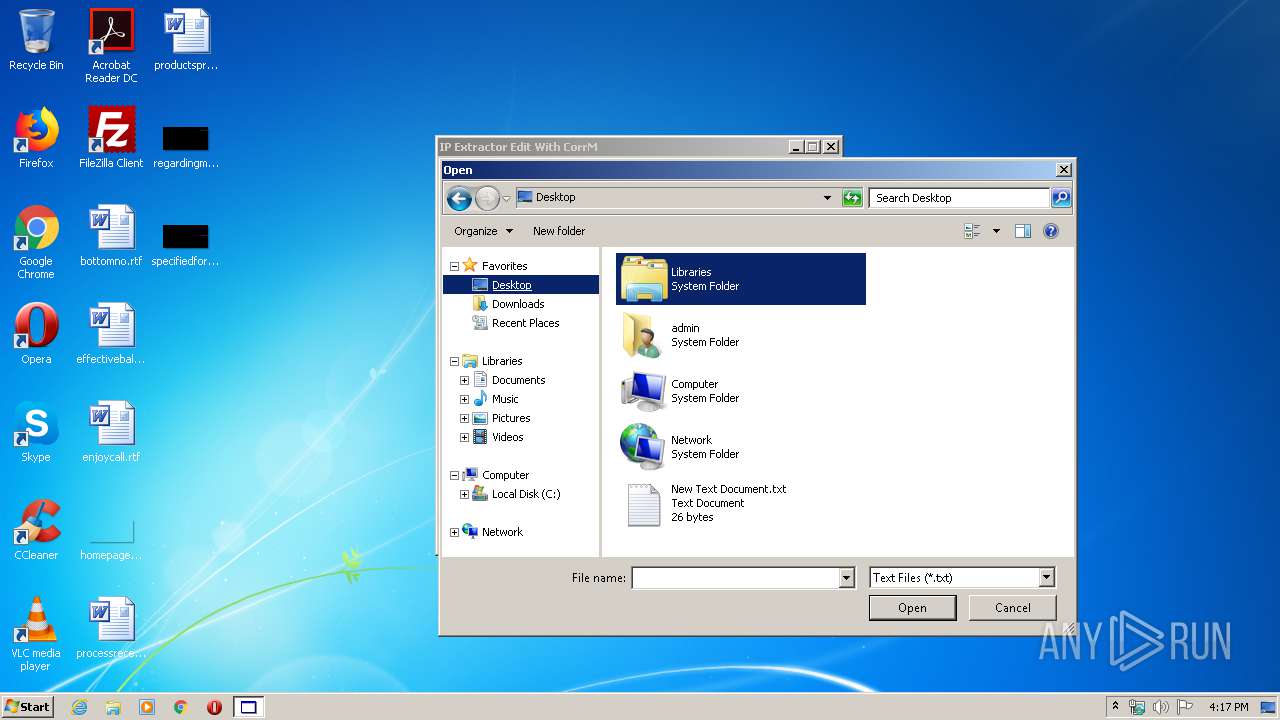Image resolution: width=1280 pixels, height=720 pixels.
Task: Collapse the Libraries tree section
Action: (x=454, y=361)
